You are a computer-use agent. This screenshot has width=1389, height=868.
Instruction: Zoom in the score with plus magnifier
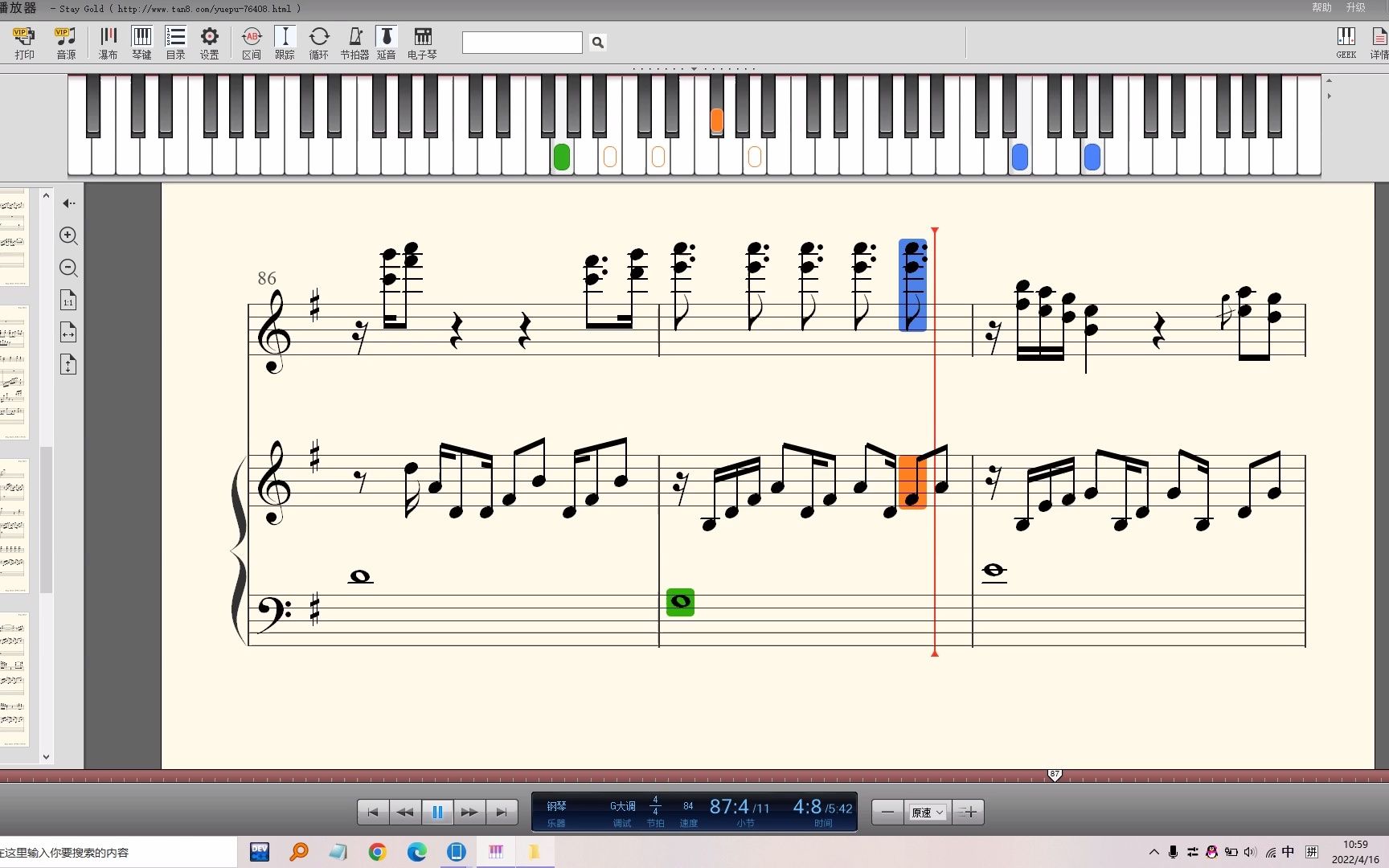69,235
